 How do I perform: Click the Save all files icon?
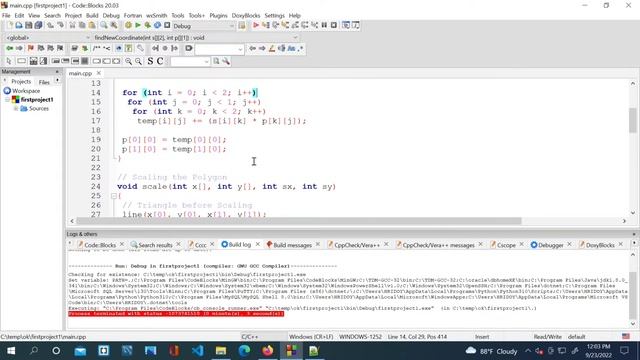click(38, 25)
